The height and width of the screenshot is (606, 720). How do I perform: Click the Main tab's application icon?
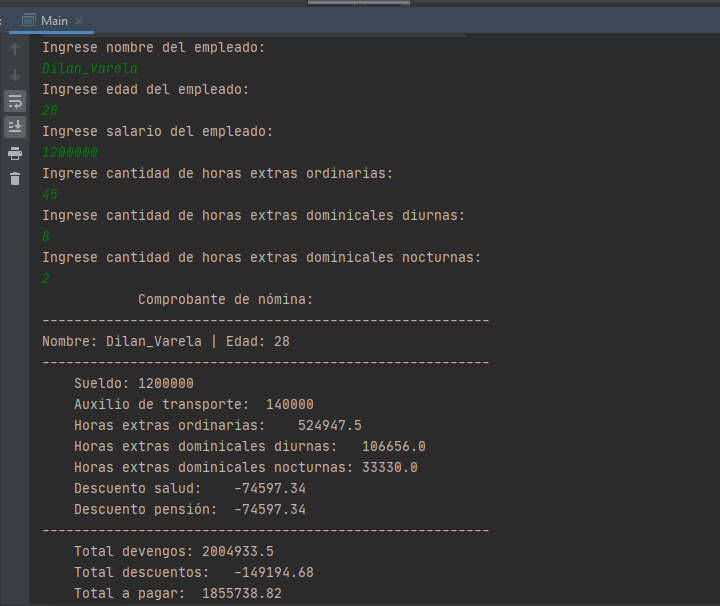[x=29, y=21]
